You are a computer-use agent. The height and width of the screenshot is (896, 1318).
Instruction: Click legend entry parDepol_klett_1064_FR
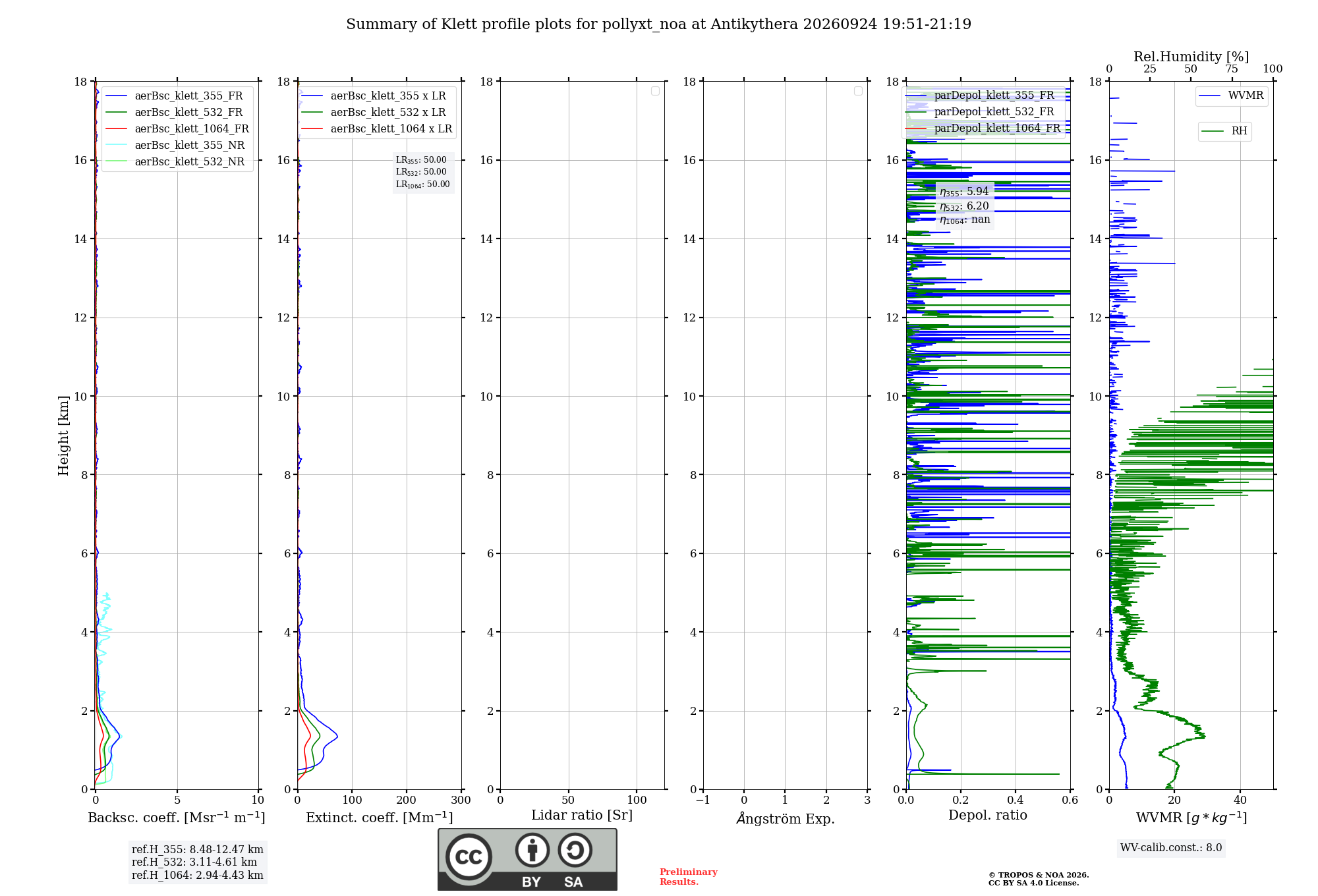click(x=983, y=128)
